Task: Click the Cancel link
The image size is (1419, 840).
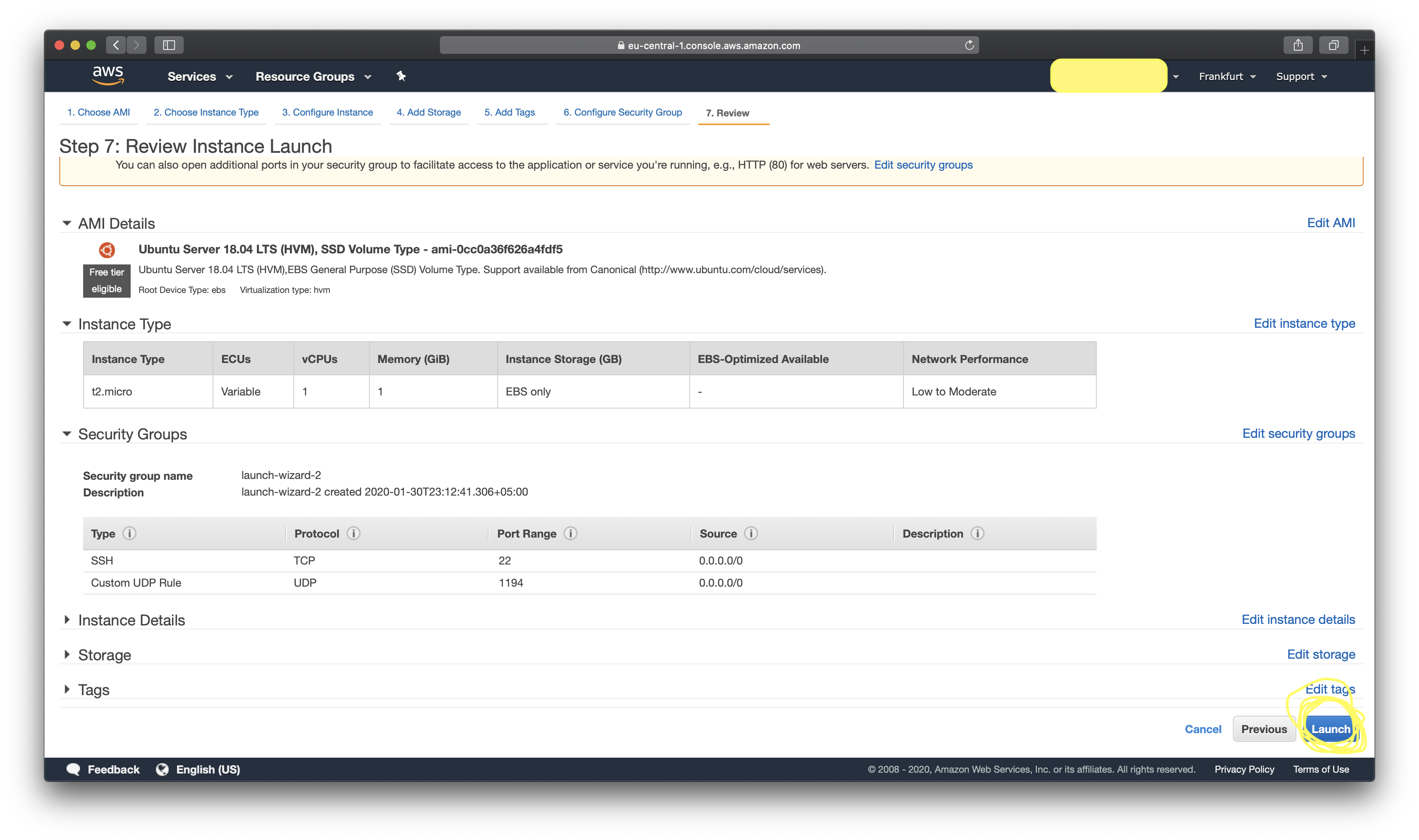Action: point(1203,729)
